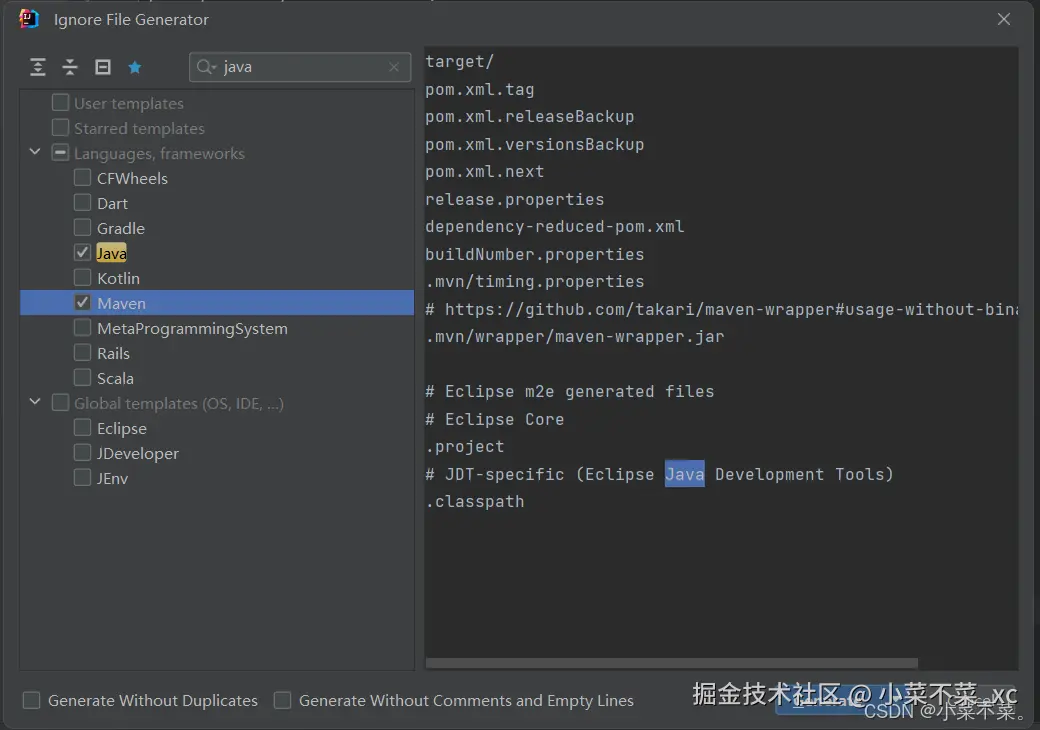The width and height of the screenshot is (1040, 730).
Task: Toggle the star favorite template icon
Action: [x=135, y=67]
